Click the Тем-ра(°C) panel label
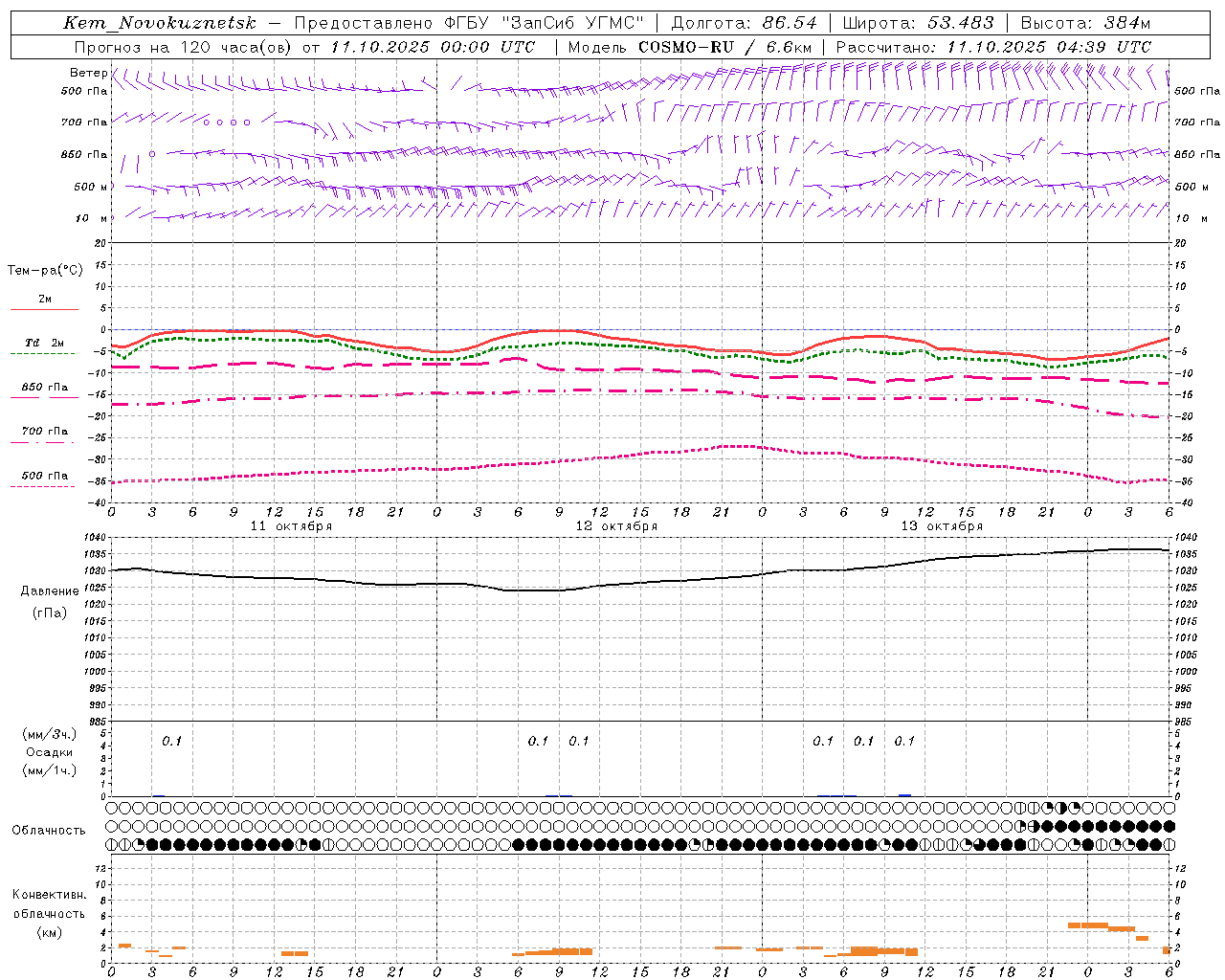This screenshot has width=1225, height=980. 45,271
